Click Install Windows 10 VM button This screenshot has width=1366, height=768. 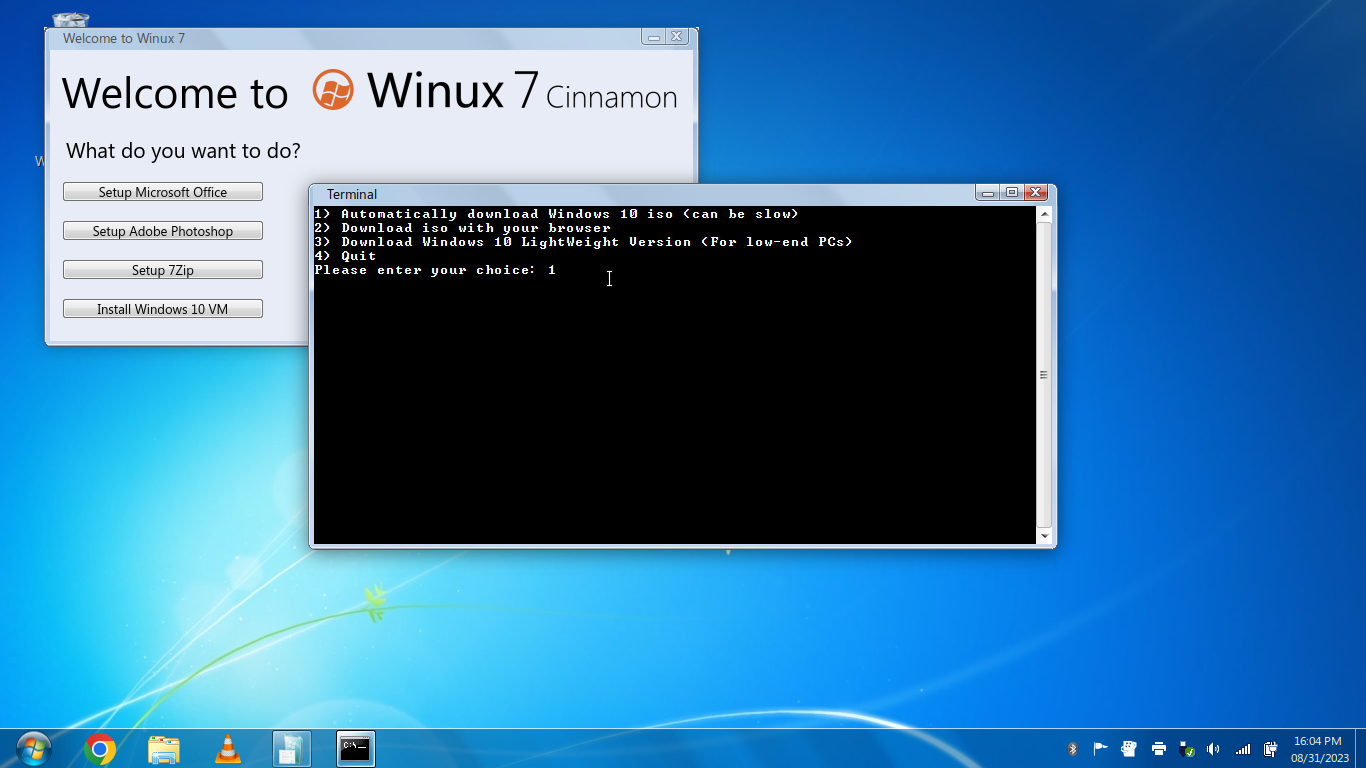tap(163, 309)
